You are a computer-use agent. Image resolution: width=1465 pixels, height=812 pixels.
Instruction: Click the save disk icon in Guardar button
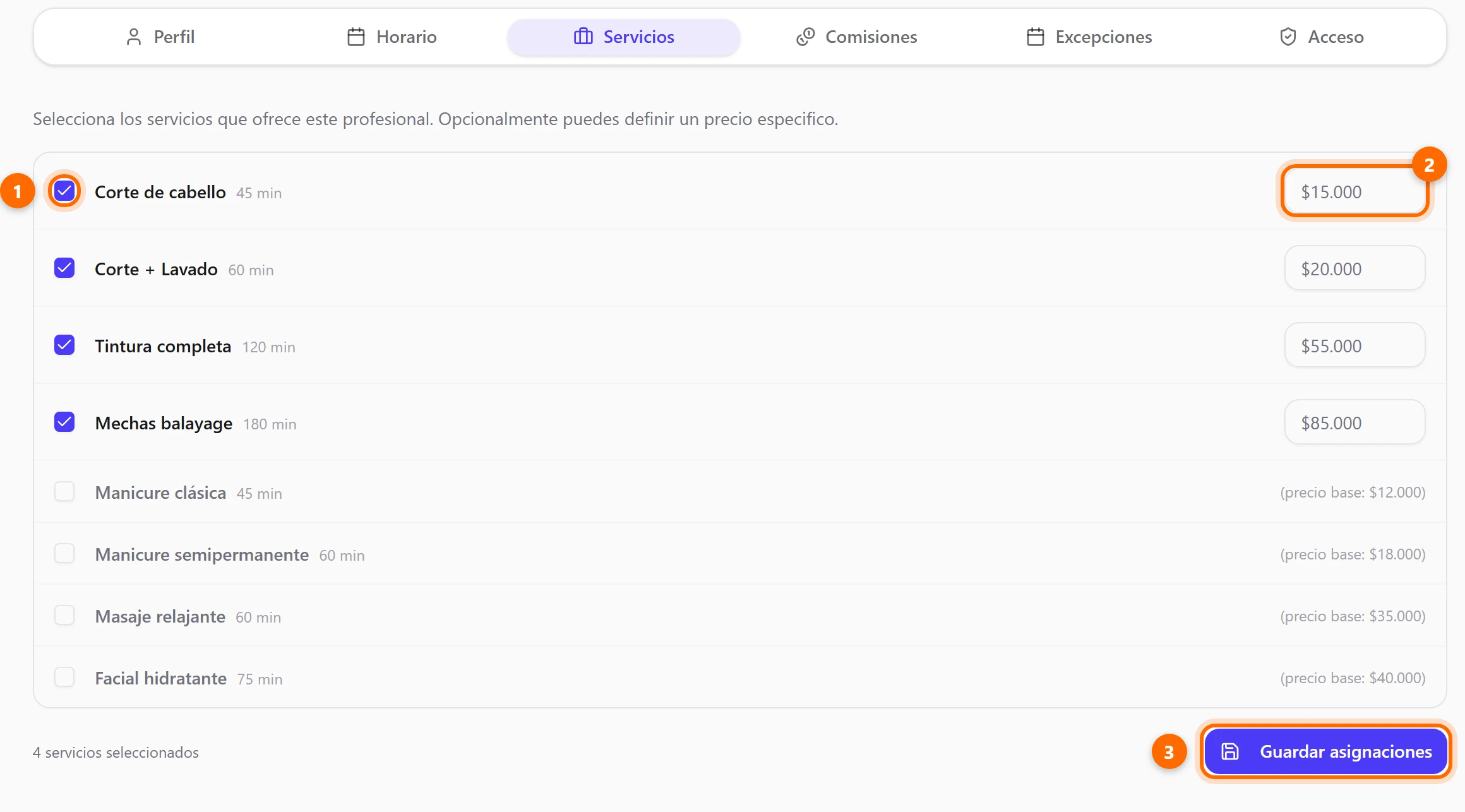click(1229, 751)
